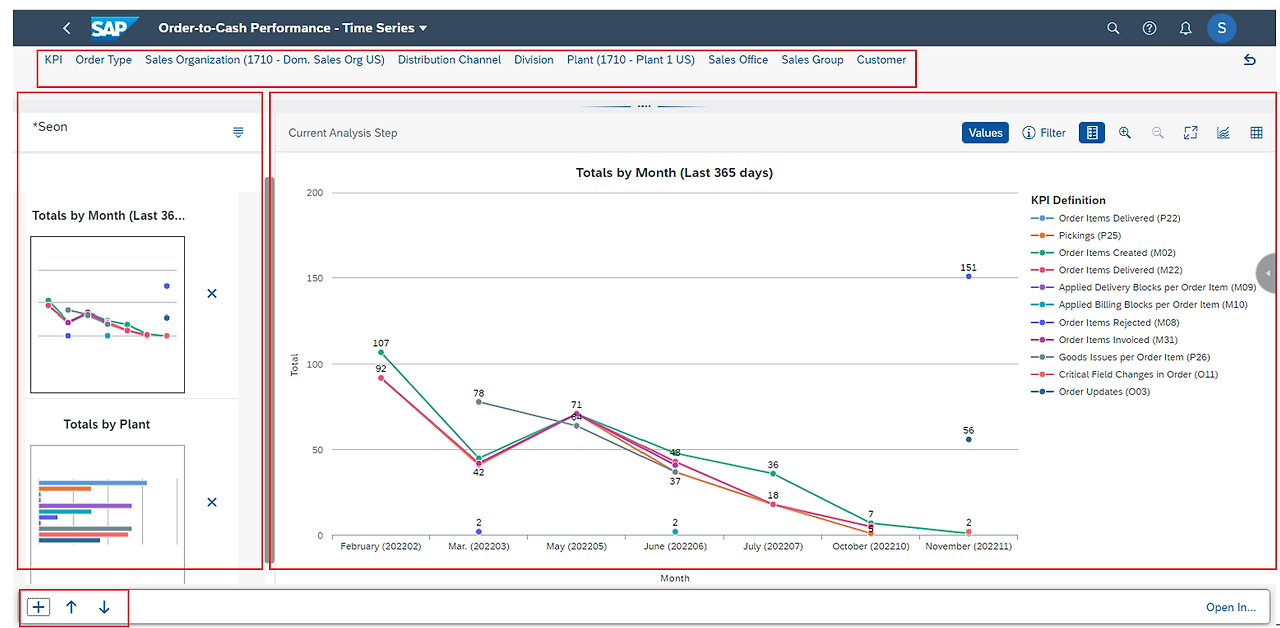1280x628 pixels.
Task: Change chart type via line chart icon
Action: (x=1223, y=132)
